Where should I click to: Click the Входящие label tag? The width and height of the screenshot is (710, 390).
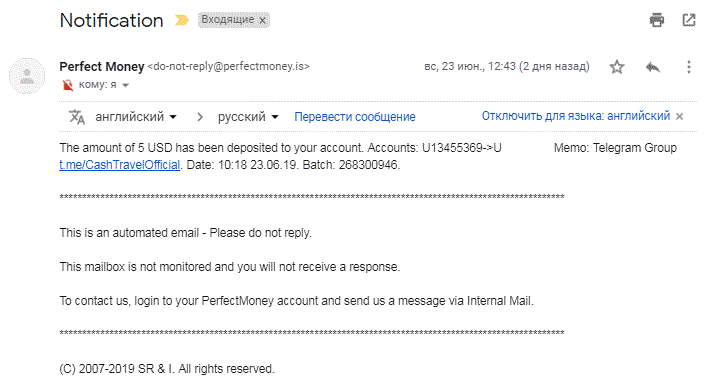(x=228, y=20)
